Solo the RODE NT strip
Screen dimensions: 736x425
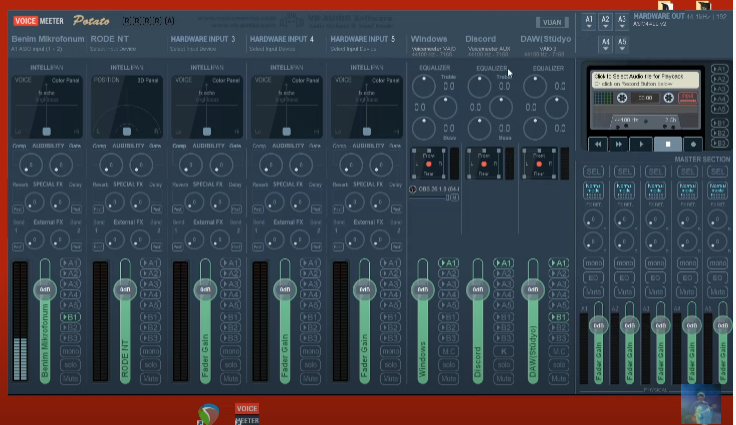[x=151, y=365]
